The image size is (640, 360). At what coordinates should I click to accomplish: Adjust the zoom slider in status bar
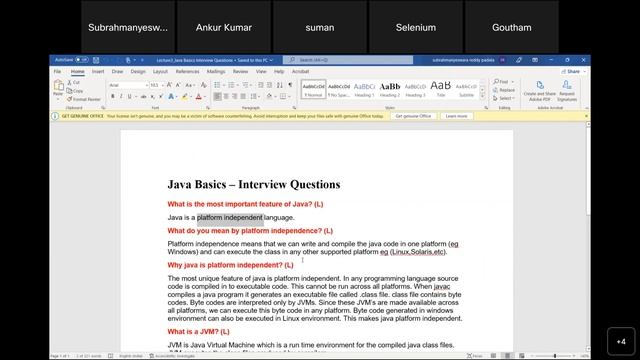tap(554, 356)
